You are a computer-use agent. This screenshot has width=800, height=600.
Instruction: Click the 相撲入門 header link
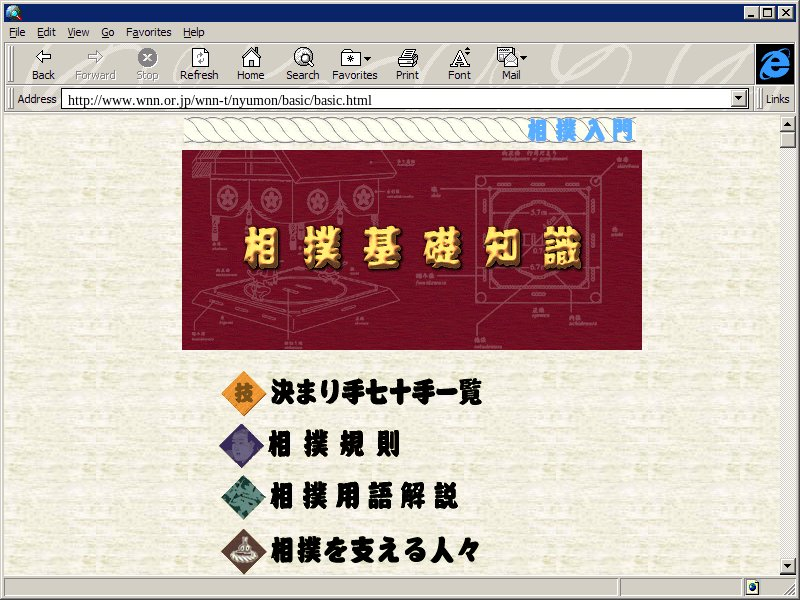tap(580, 130)
